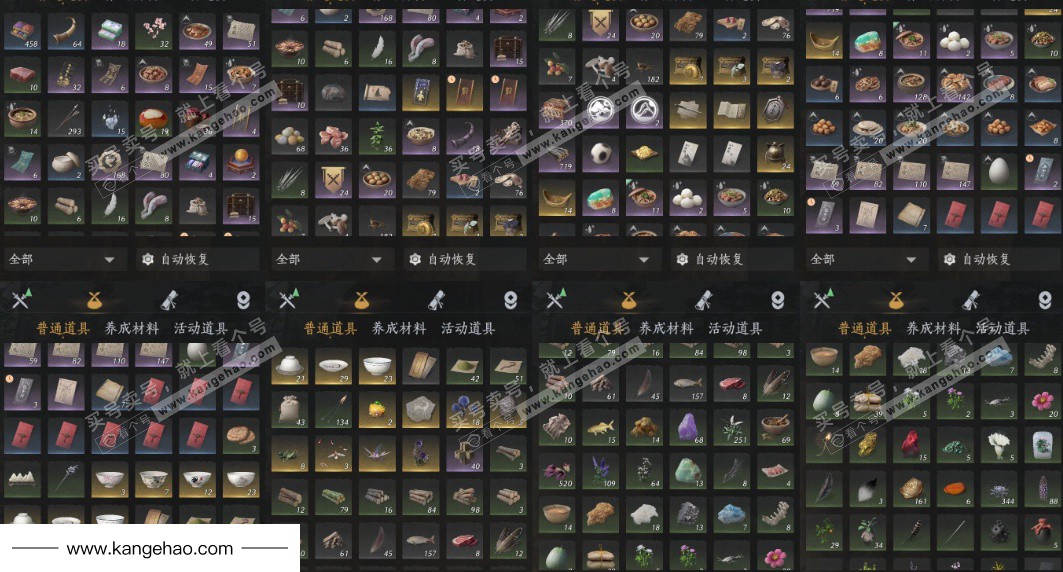Select the herb item with count 251
Image resolution: width=1063 pixels, height=572 pixels.
point(732,428)
